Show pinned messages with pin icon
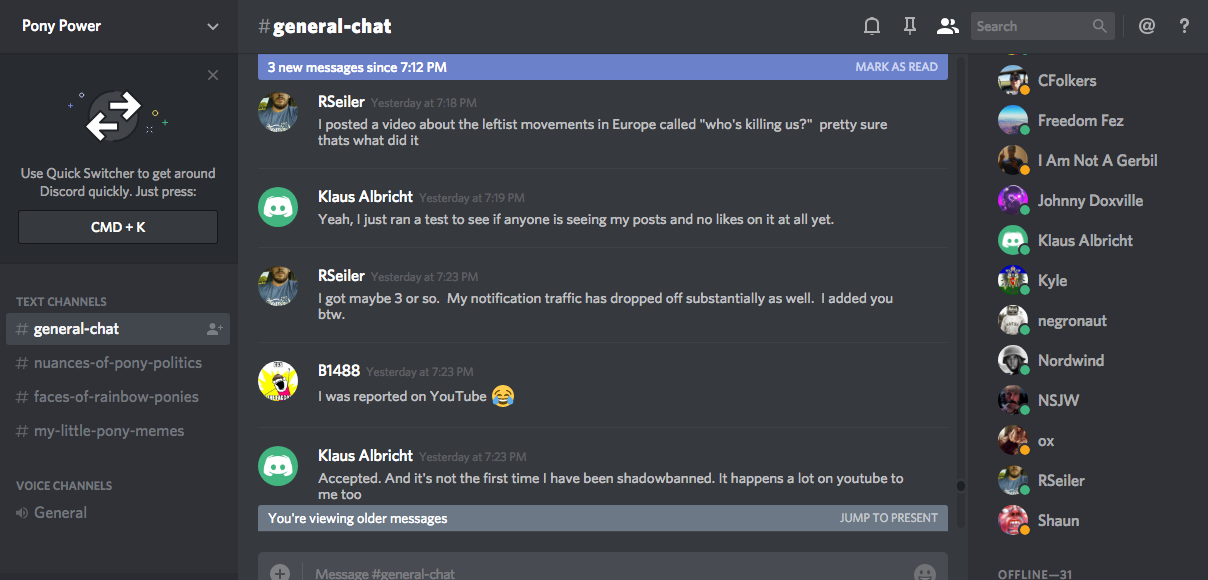The height and width of the screenshot is (580, 1208). click(x=910, y=27)
